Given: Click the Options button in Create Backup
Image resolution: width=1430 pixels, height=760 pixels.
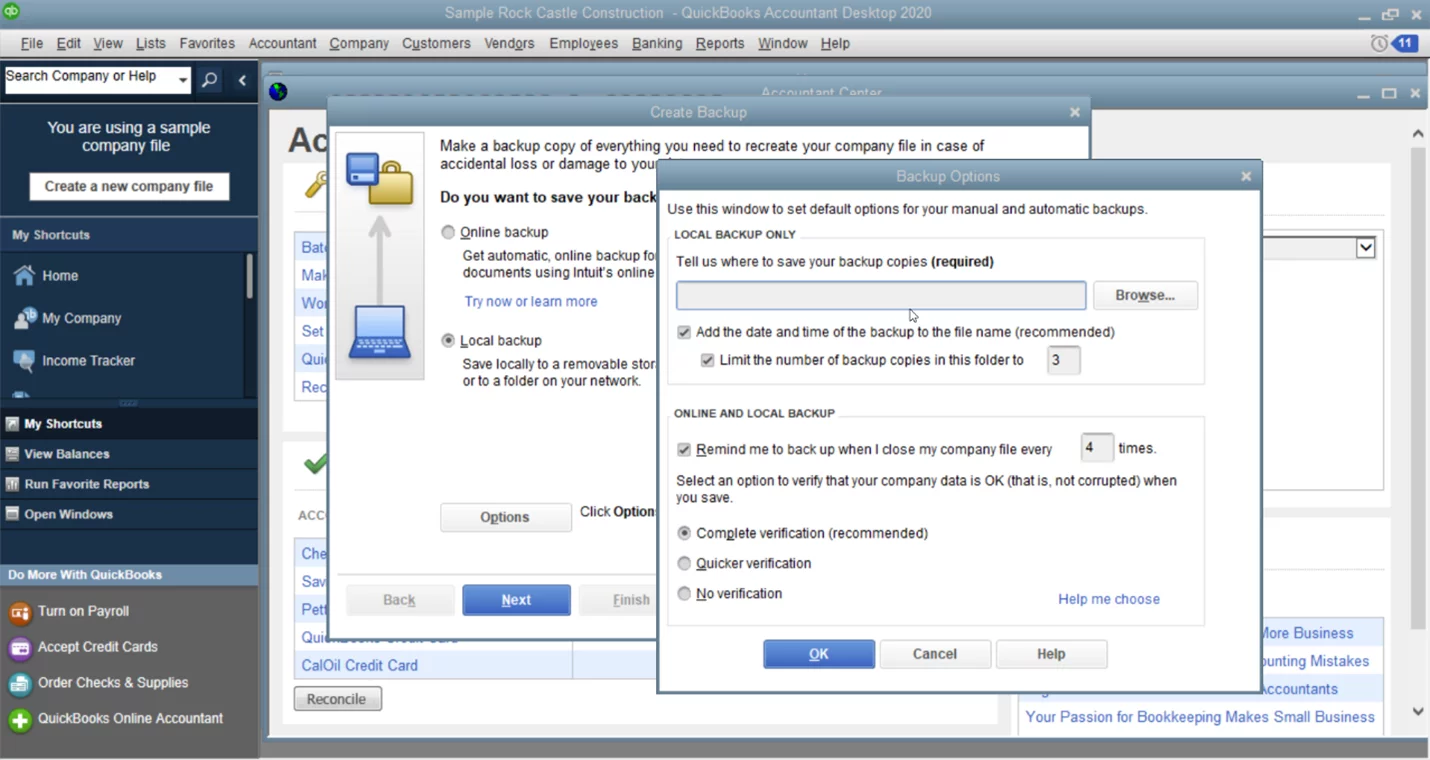Looking at the screenshot, I should coord(505,517).
